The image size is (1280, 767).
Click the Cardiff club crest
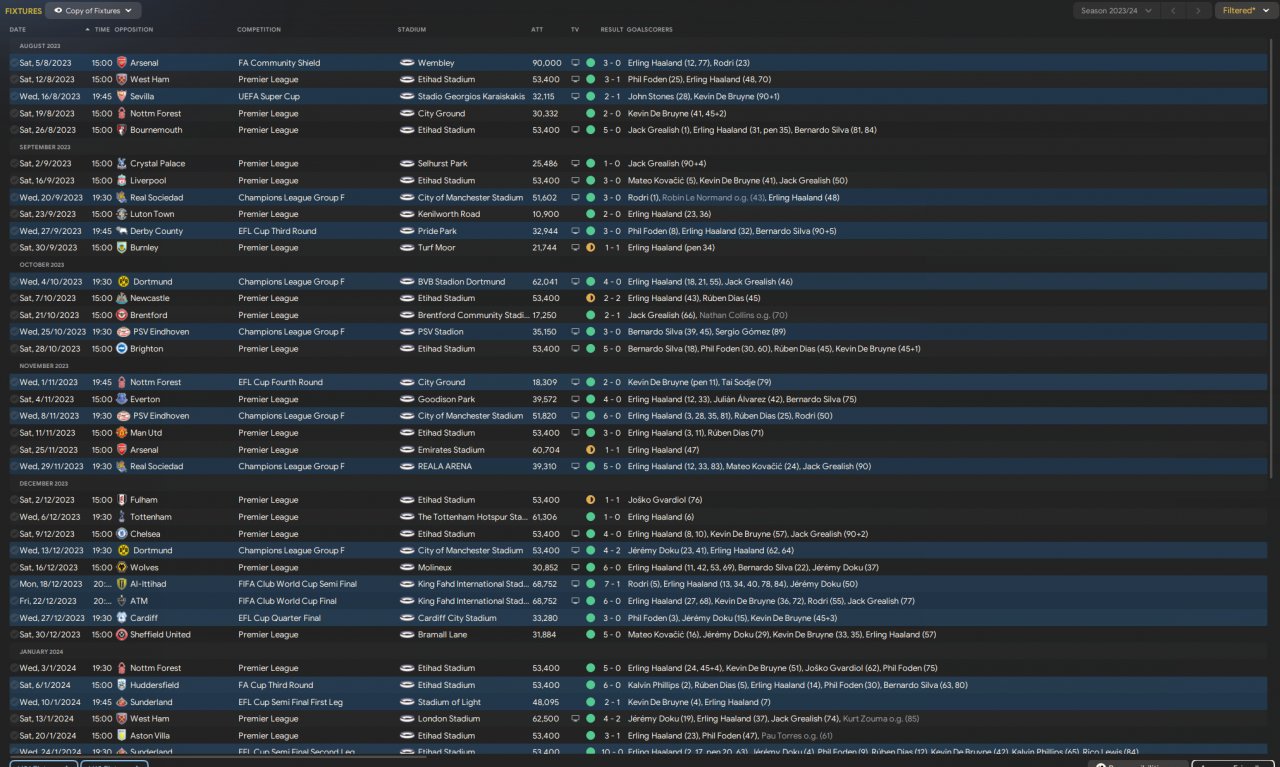[x=122, y=618]
